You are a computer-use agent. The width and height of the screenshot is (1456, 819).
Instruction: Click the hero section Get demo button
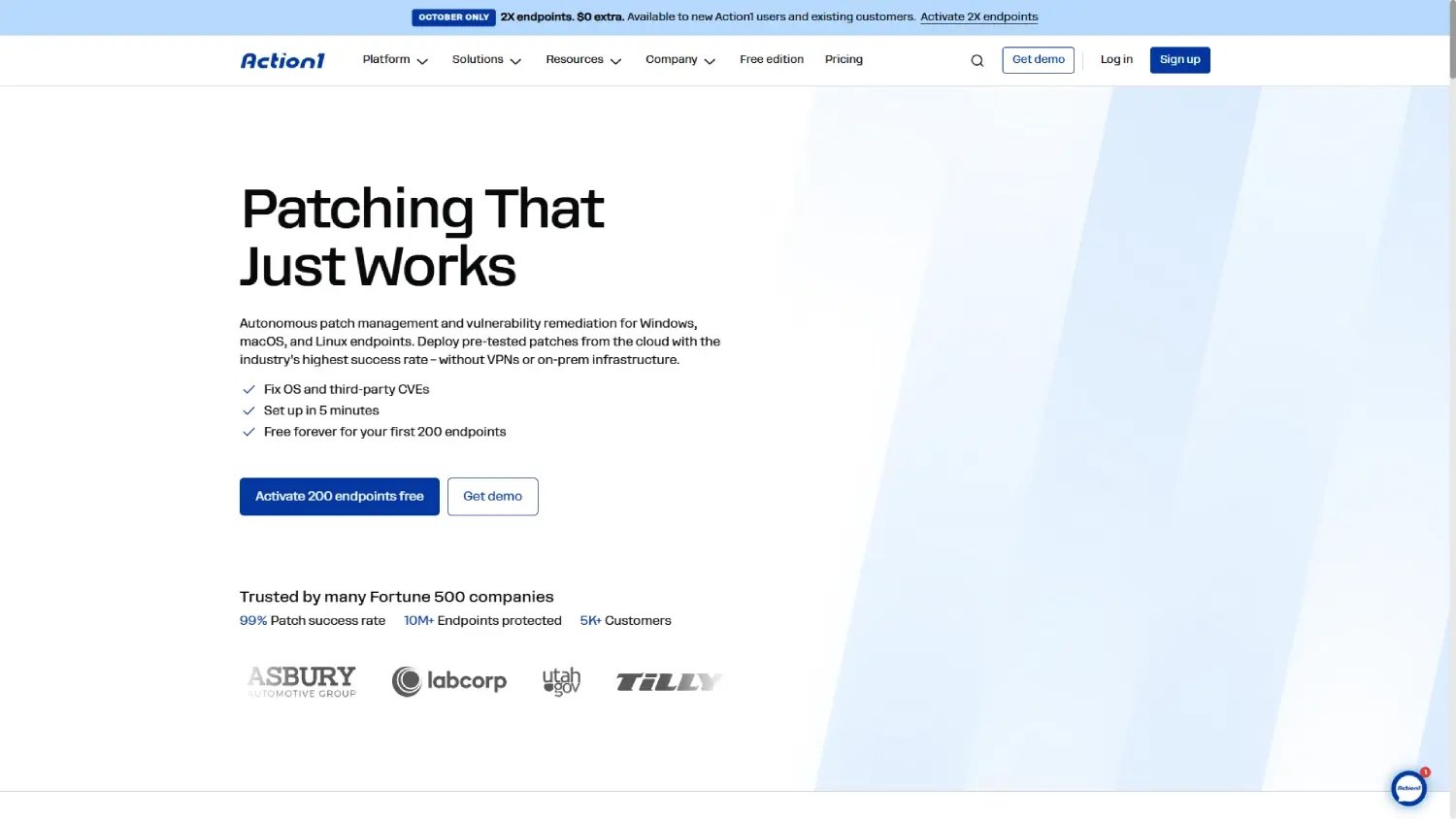pos(493,496)
